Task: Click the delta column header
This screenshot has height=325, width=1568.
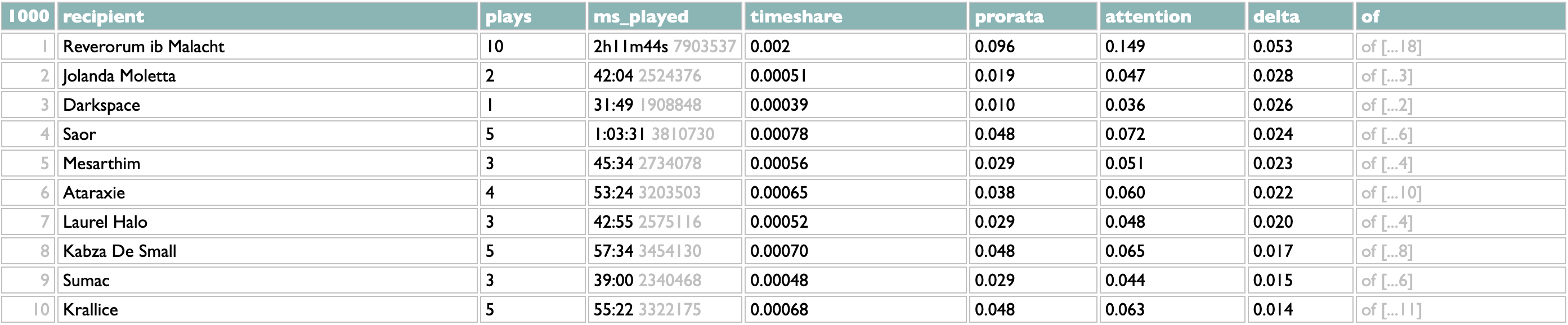Action: [x=1300, y=16]
